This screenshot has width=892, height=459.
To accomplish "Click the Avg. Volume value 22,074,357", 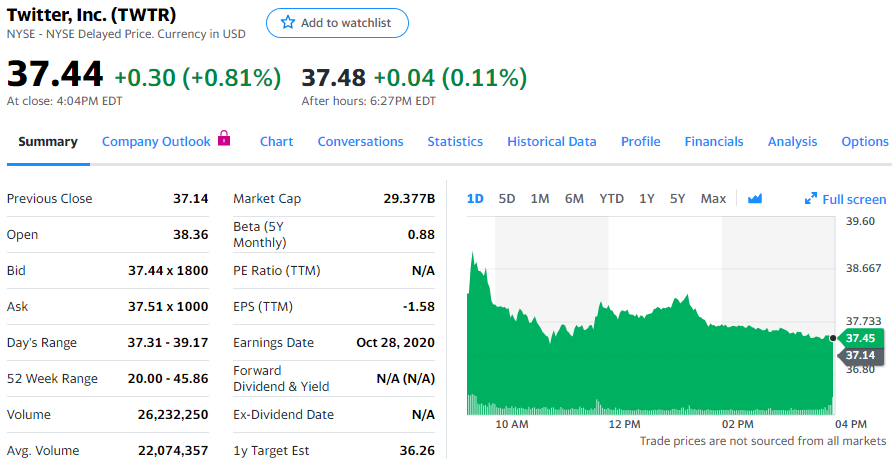I will (x=173, y=450).
